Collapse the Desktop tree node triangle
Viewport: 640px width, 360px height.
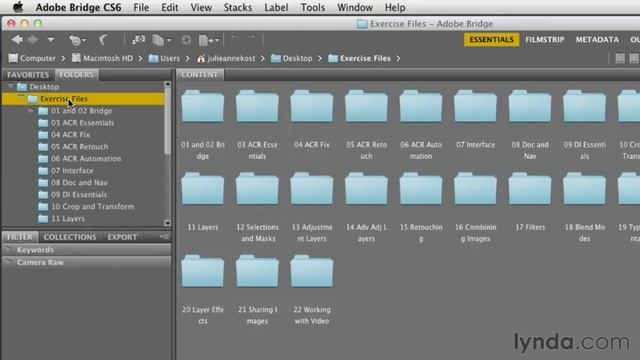click(x=11, y=87)
